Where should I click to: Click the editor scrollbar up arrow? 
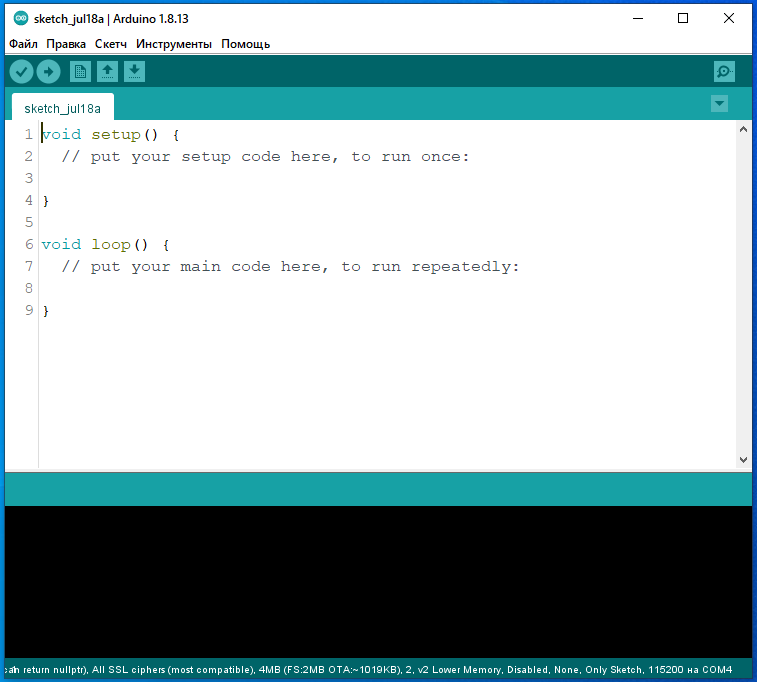(x=743, y=130)
